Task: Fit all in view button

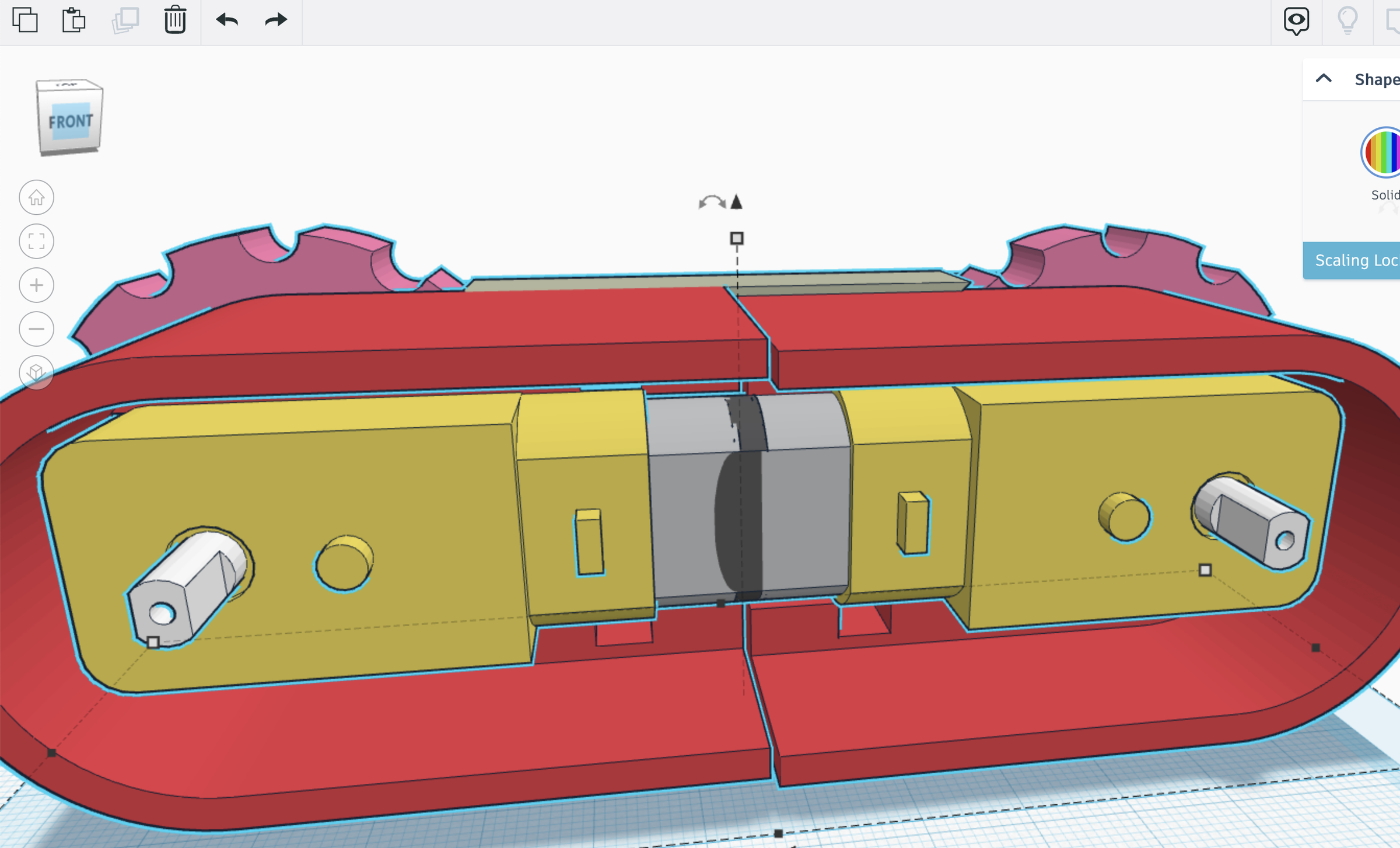Action: tap(37, 242)
